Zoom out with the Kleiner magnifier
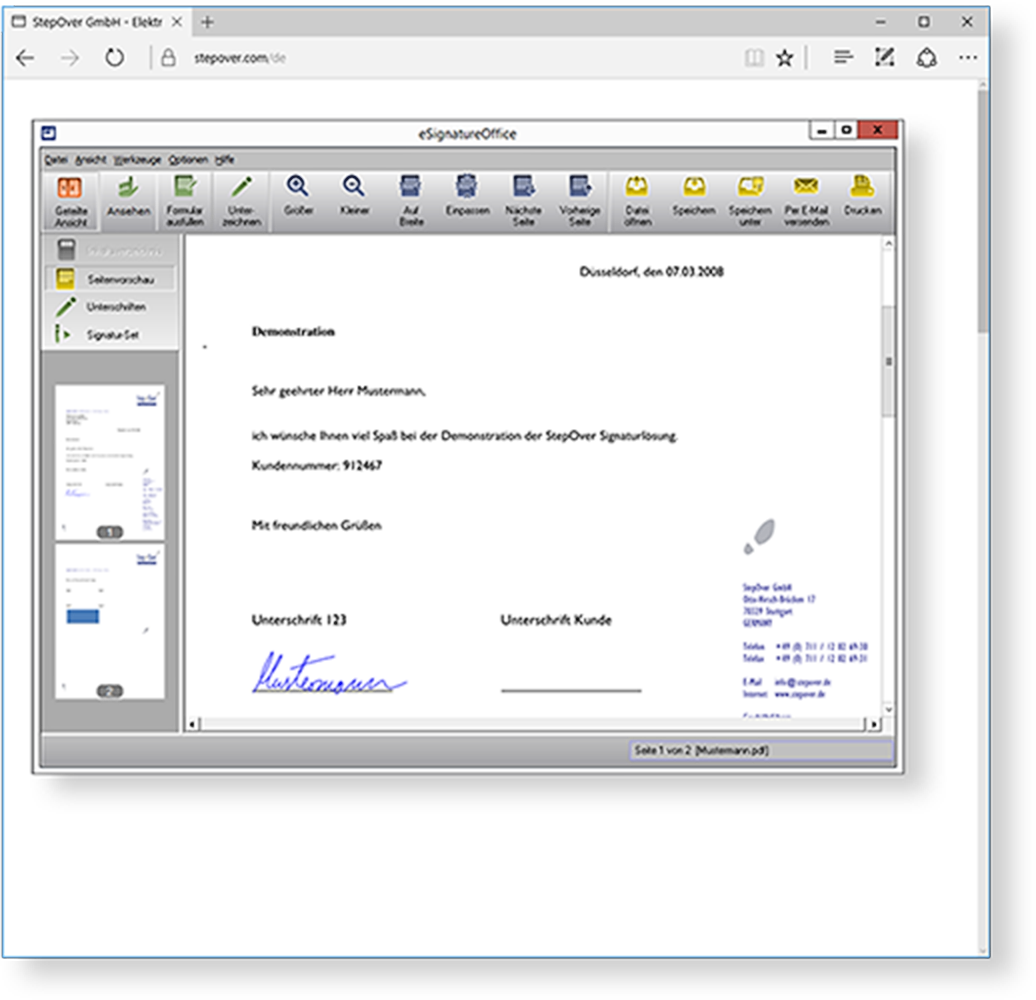Viewport: 1036px width, 1000px height. (354, 197)
